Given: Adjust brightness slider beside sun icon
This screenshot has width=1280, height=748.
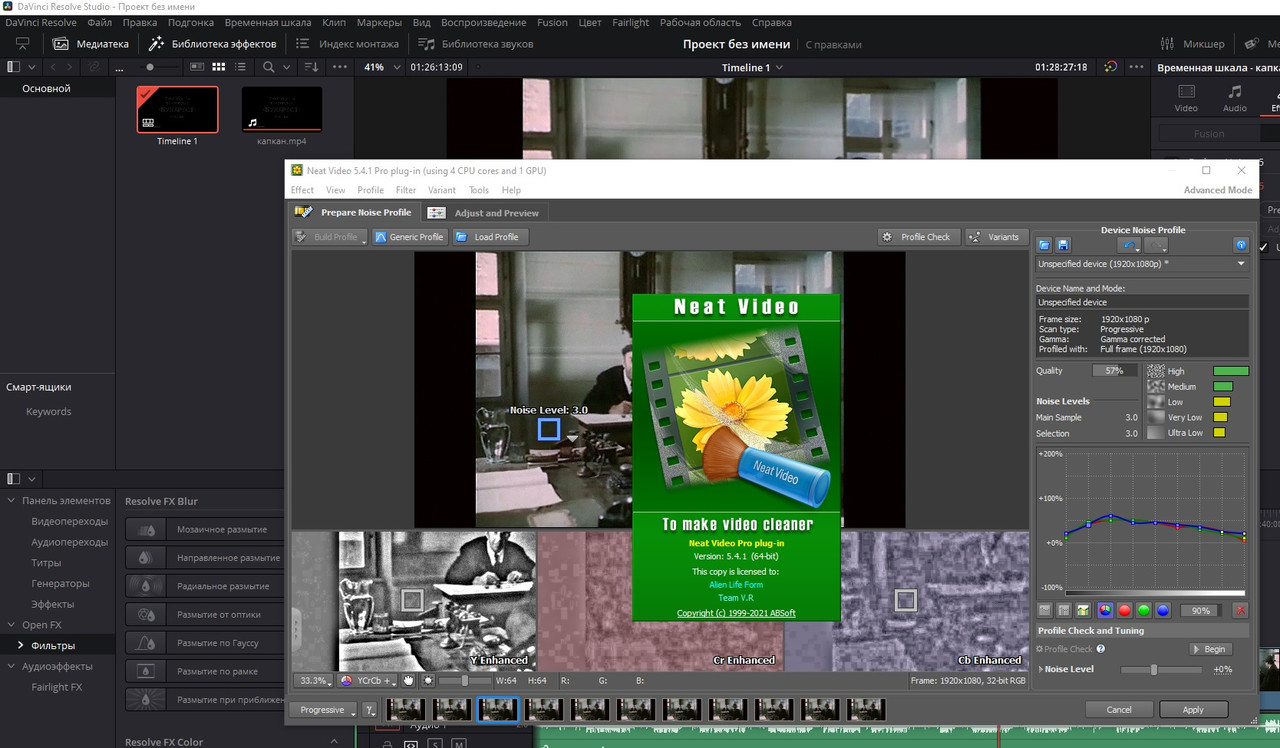Looking at the screenshot, I should (465, 680).
